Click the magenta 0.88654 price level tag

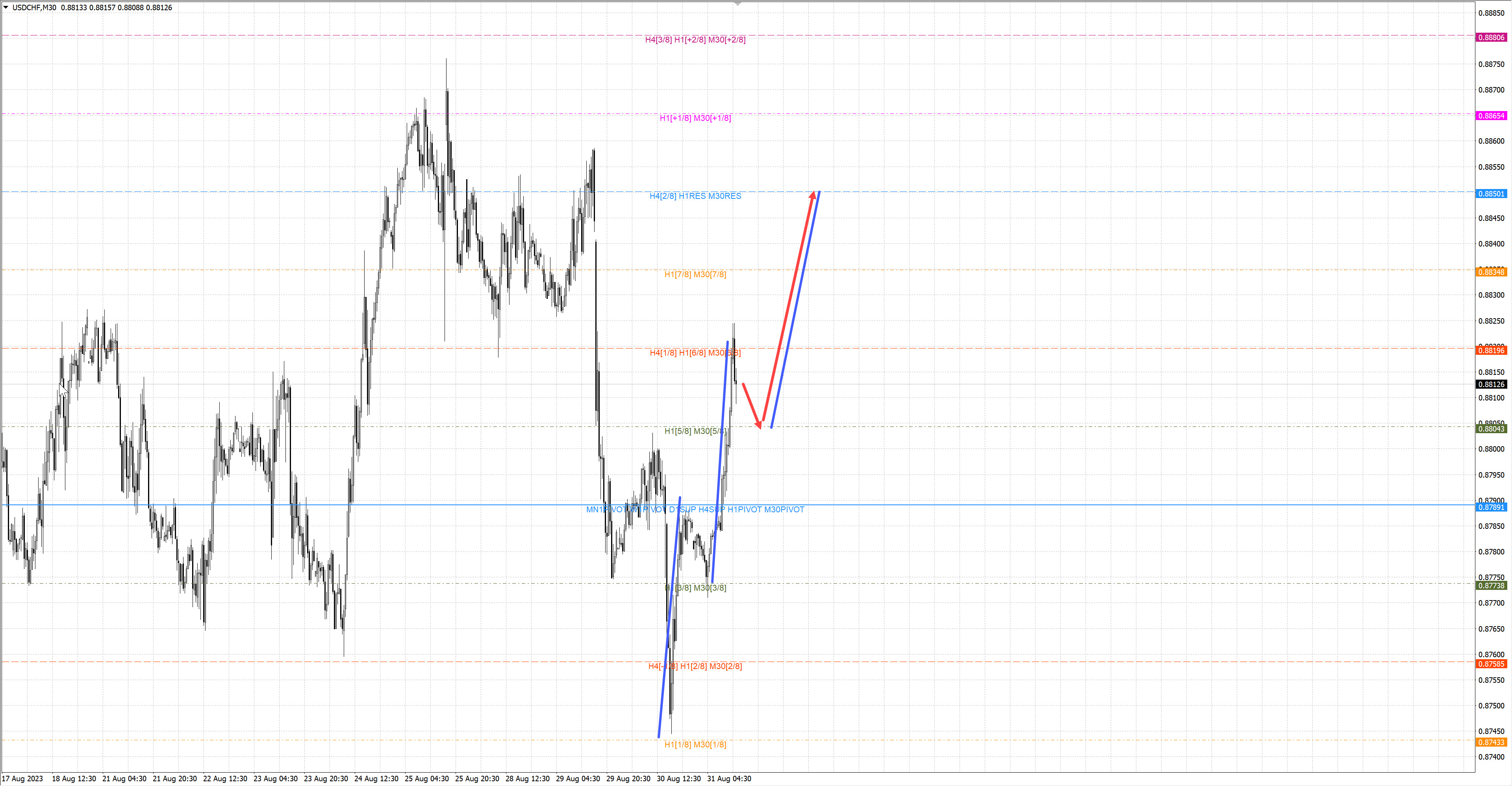pos(1491,116)
